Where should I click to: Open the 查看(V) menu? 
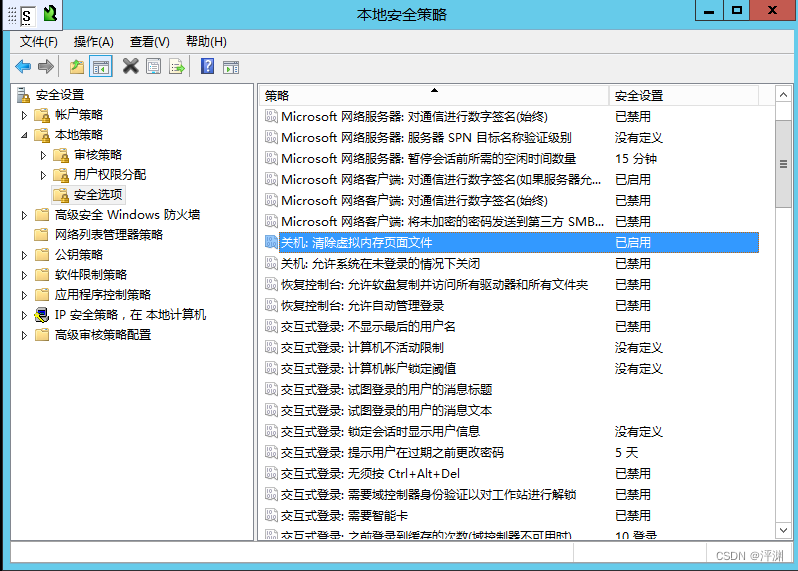coord(150,42)
